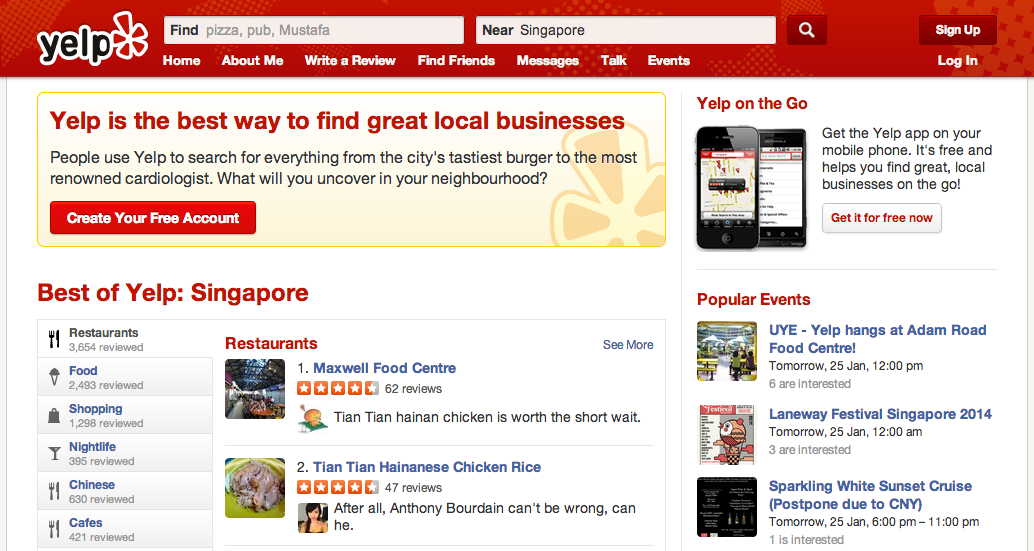The image size is (1034, 551).
Task: Click the Food category icon
Action: (54, 377)
